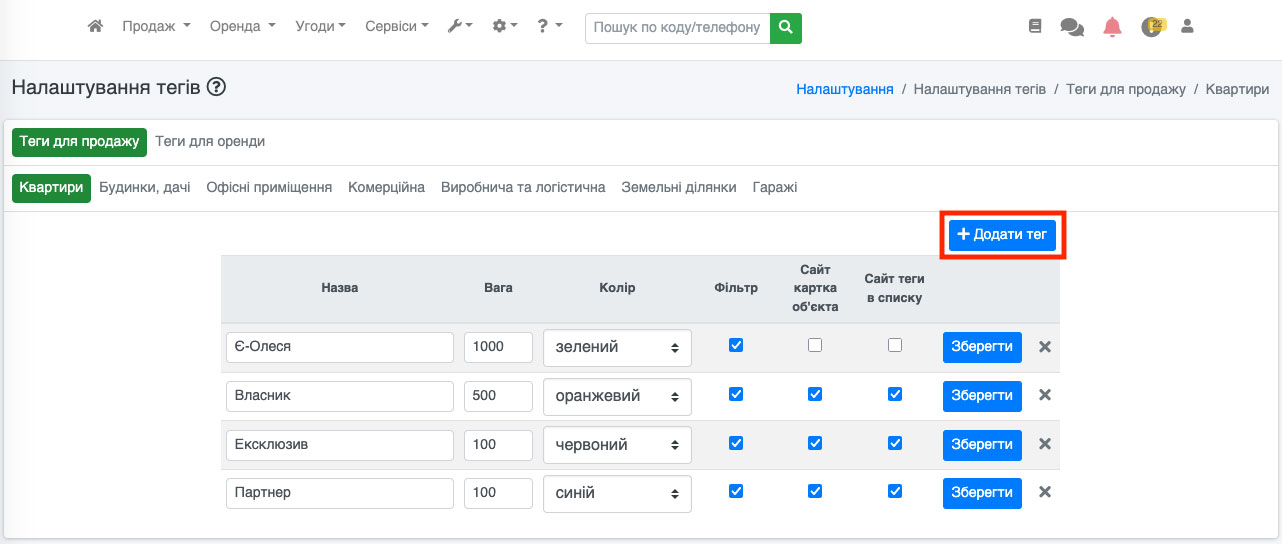1282x544 pixels.
Task: Open color dropdown showing червоний
Action: (x=617, y=445)
